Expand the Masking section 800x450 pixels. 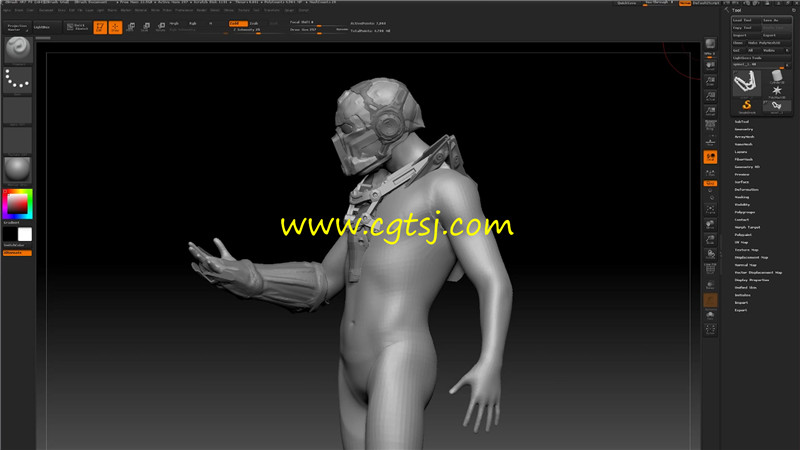point(742,197)
